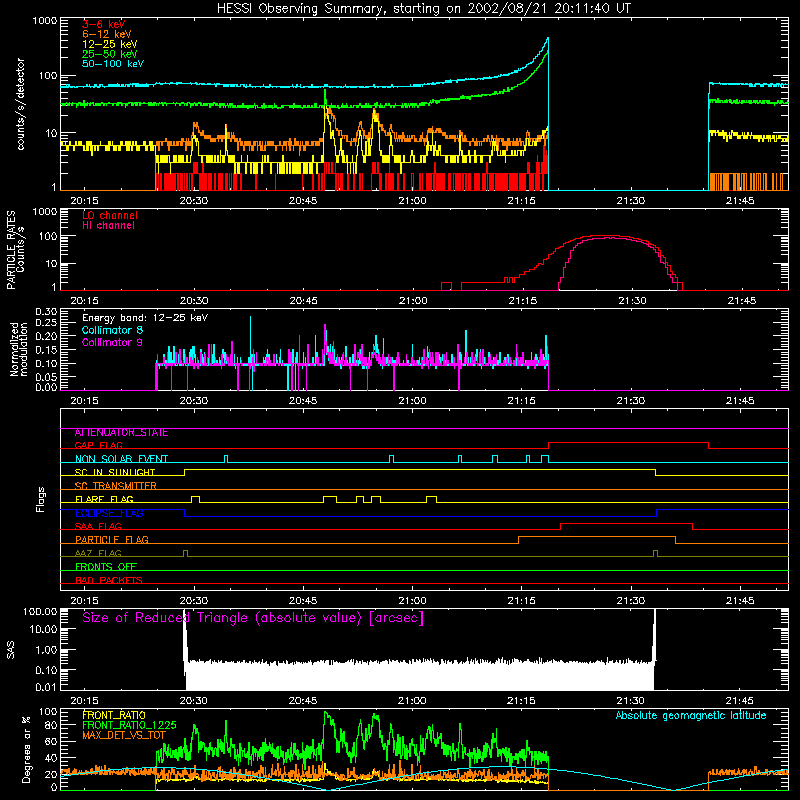Click the FLARE_FLAG label
The image size is (800, 800).
point(104,499)
